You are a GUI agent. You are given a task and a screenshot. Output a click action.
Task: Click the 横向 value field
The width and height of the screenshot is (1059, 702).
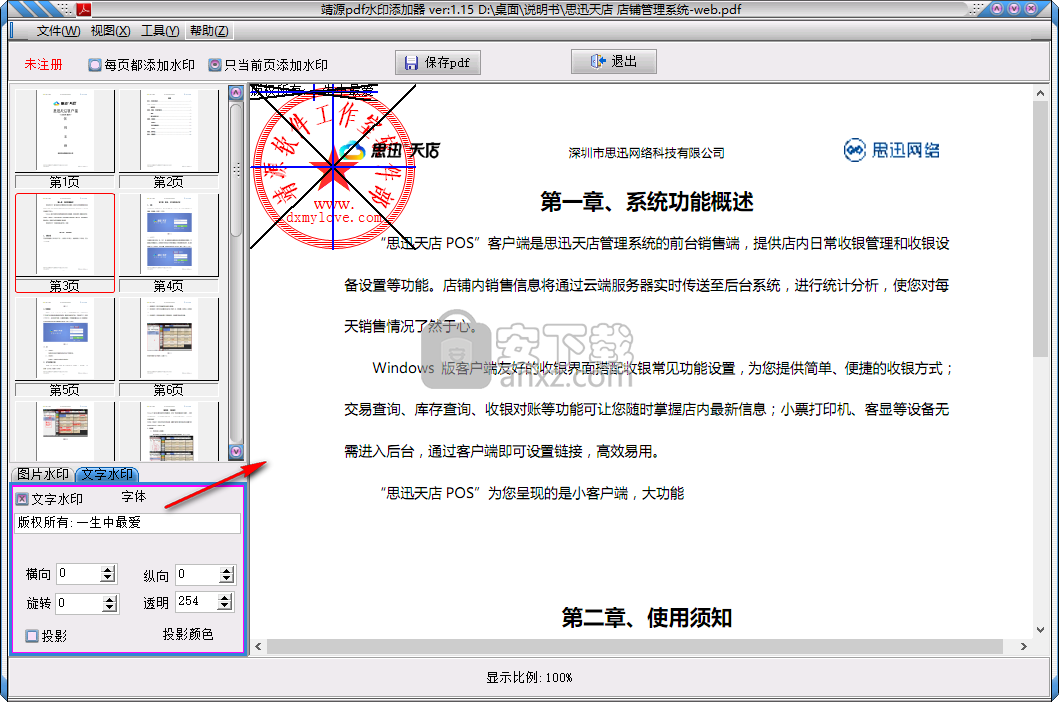[79, 574]
